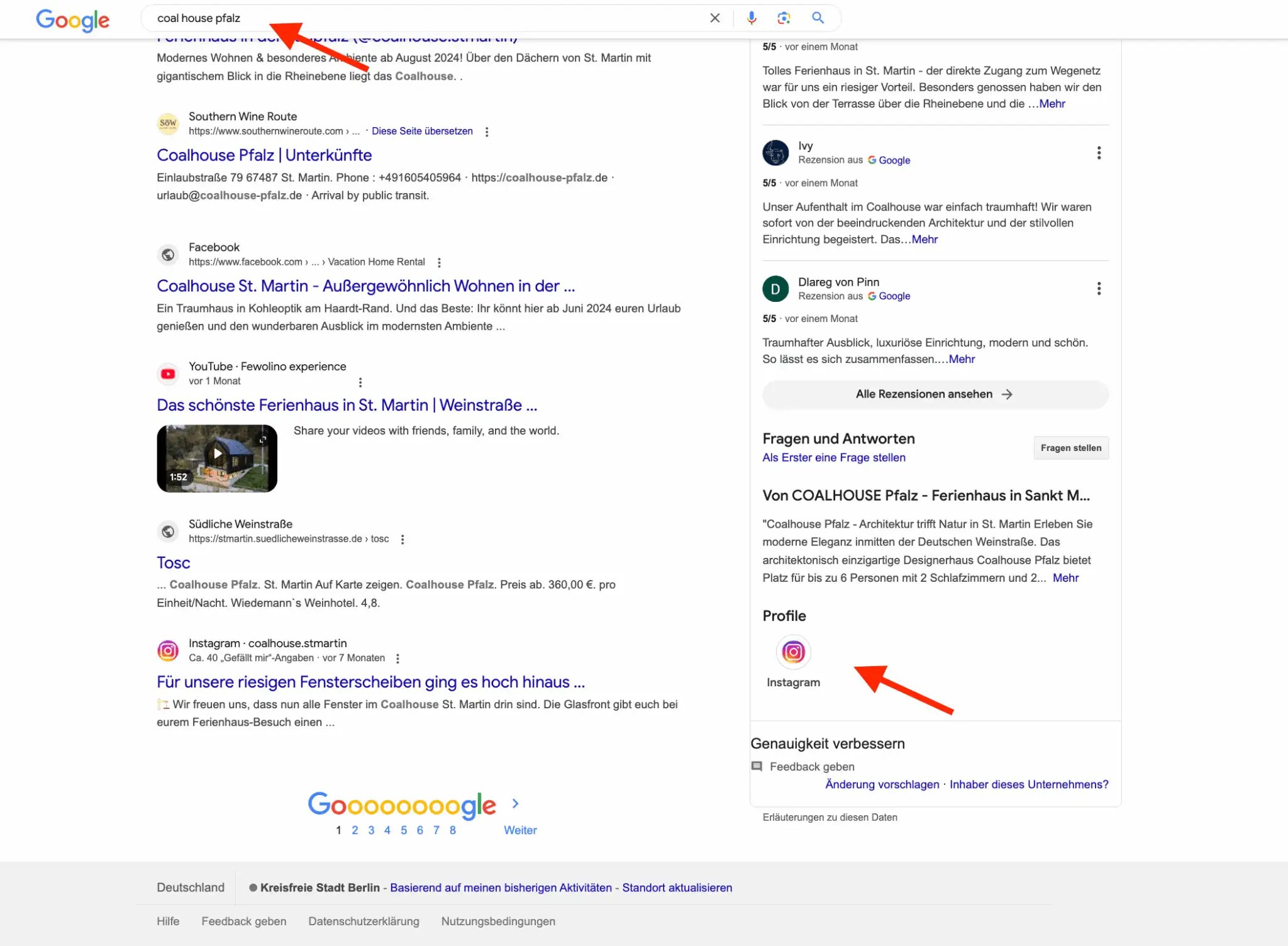
Task: Click the Instagram favicon in search results
Action: tap(168, 650)
